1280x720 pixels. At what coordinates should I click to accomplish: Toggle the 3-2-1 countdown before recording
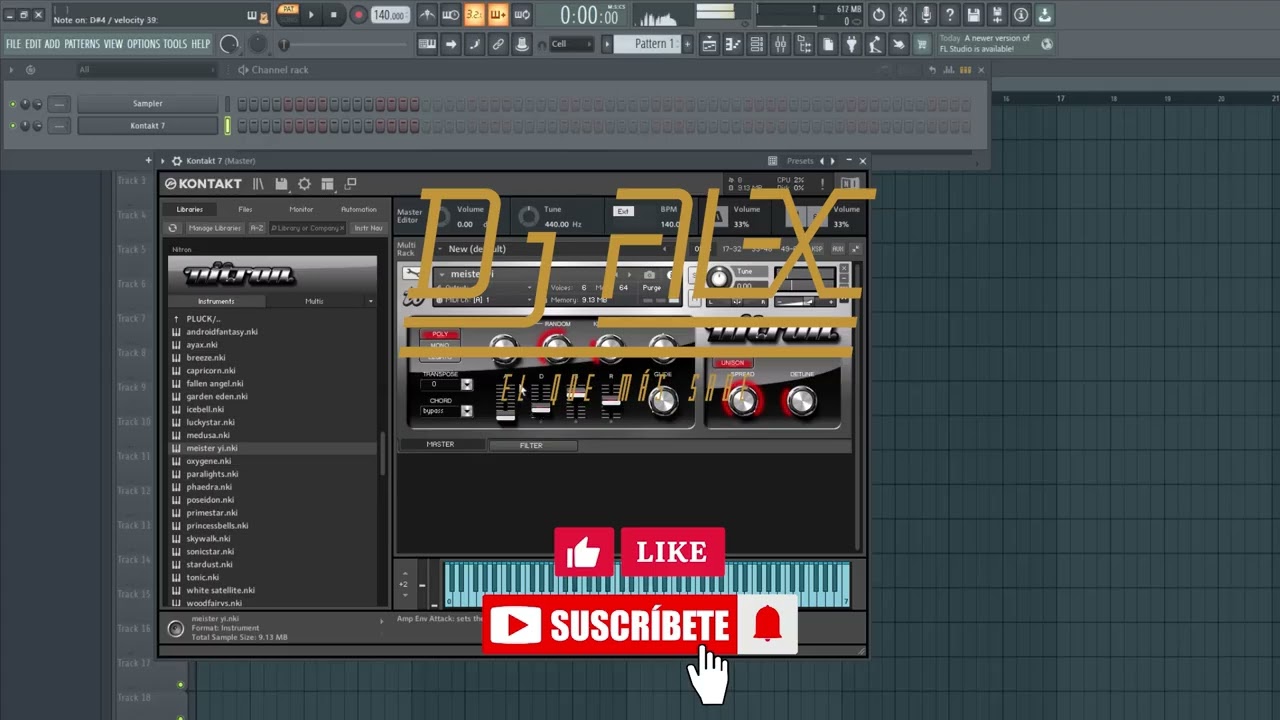(475, 15)
